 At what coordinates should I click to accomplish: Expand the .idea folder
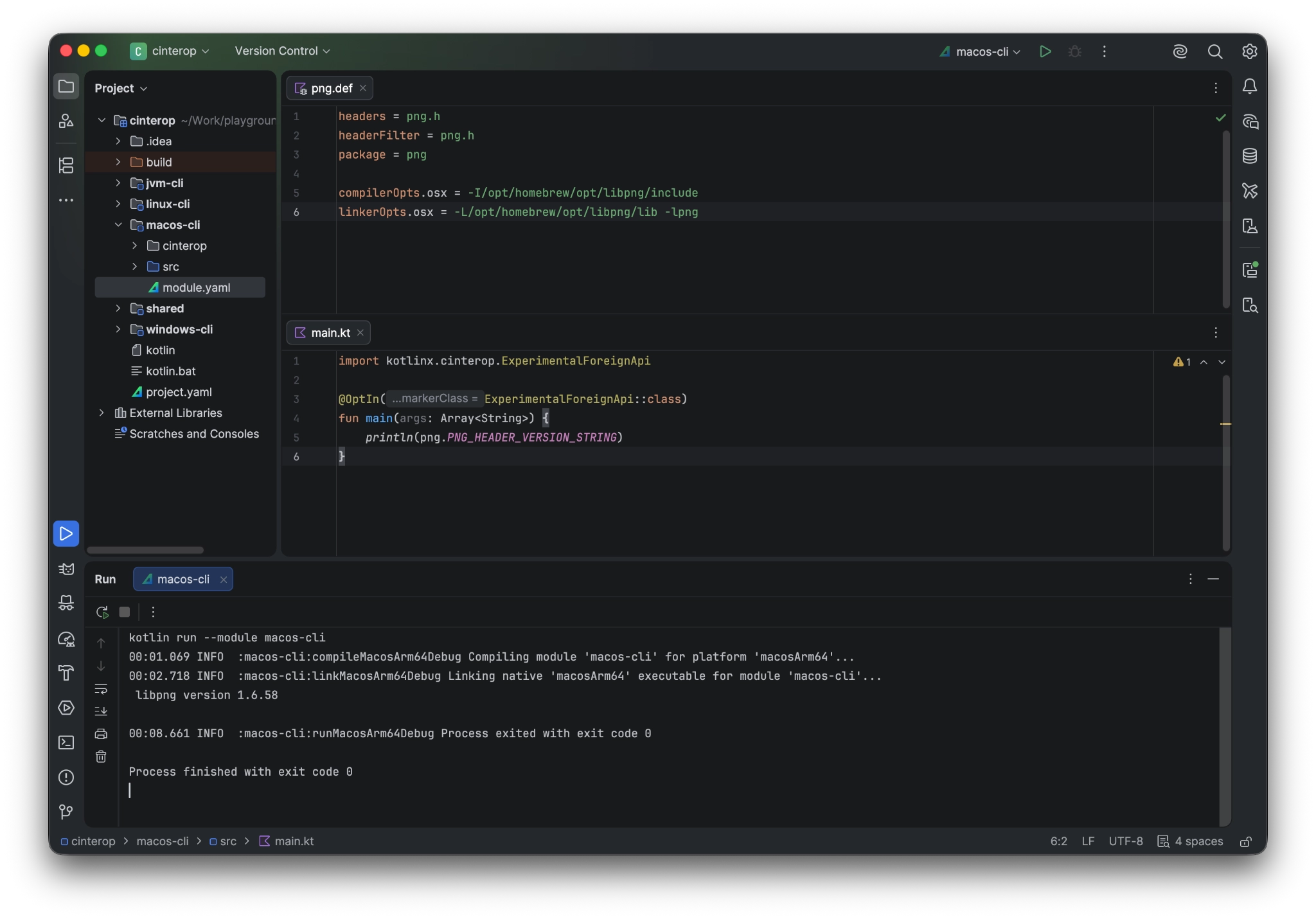pos(118,141)
